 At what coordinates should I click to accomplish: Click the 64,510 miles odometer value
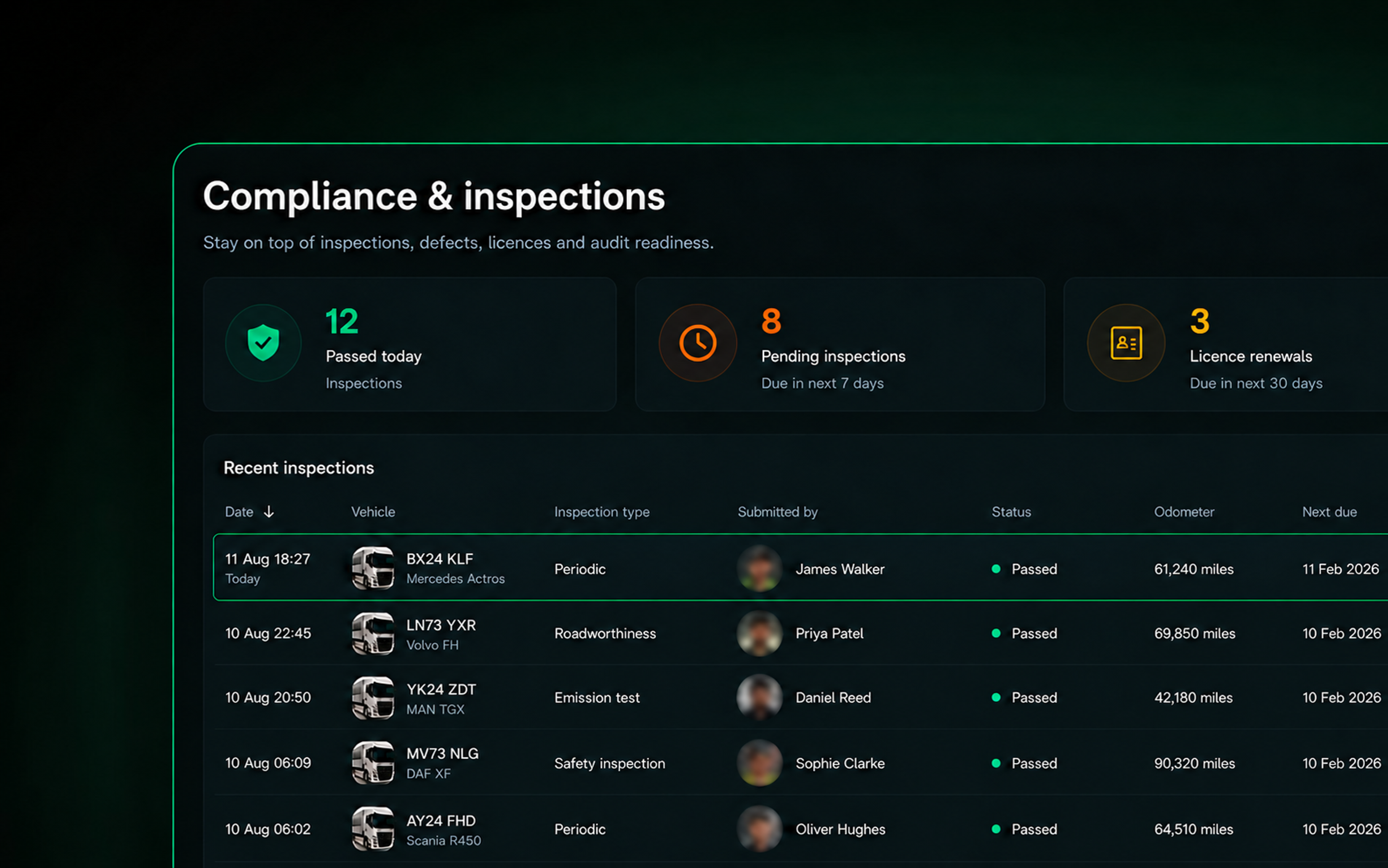click(1194, 829)
